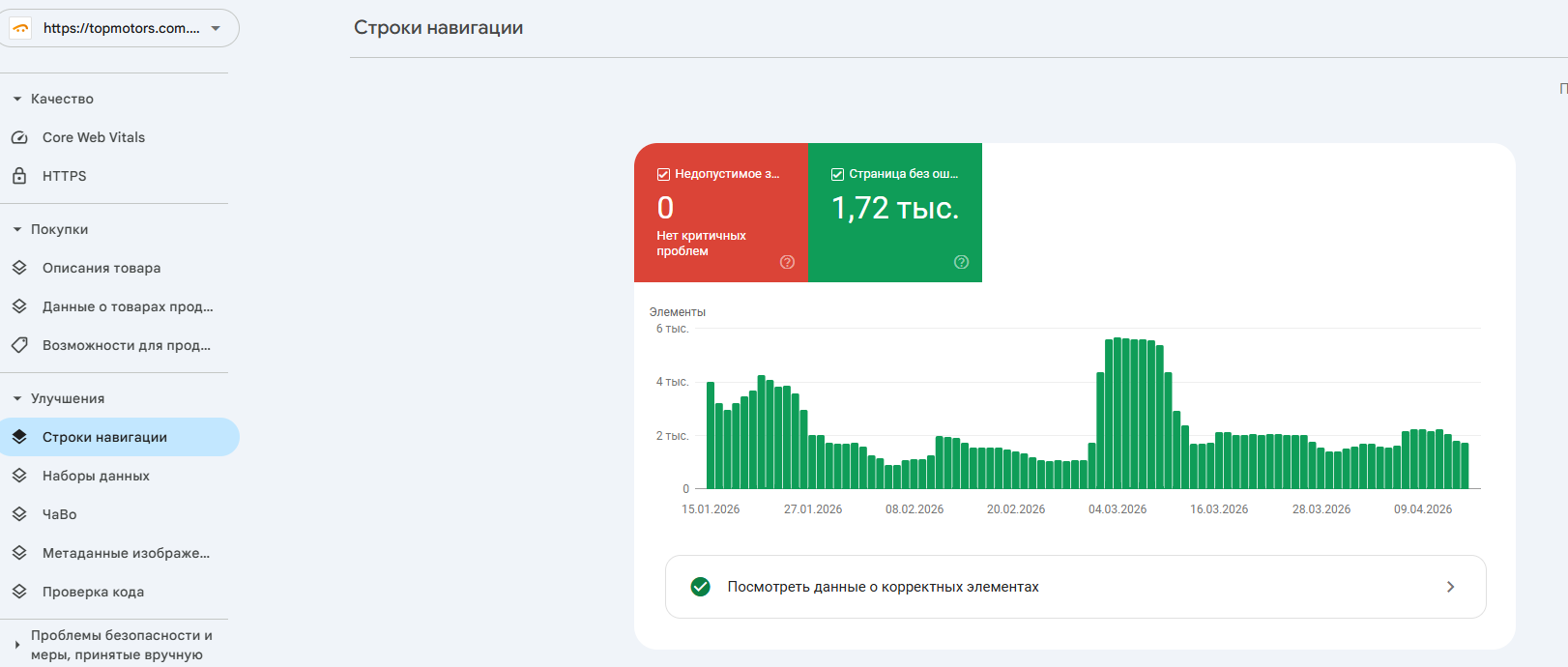Collapse the Покупки section
Viewport: 1568px width, 667px height.
coord(17,229)
